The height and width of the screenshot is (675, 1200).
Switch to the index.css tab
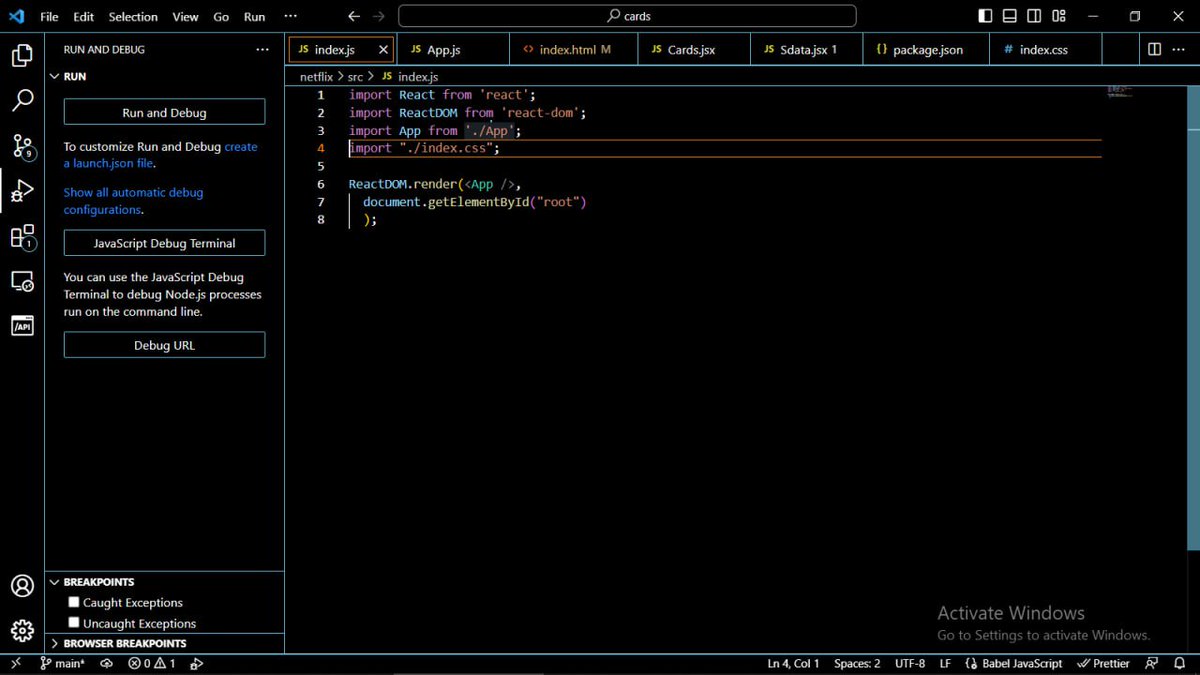coord(1045,49)
